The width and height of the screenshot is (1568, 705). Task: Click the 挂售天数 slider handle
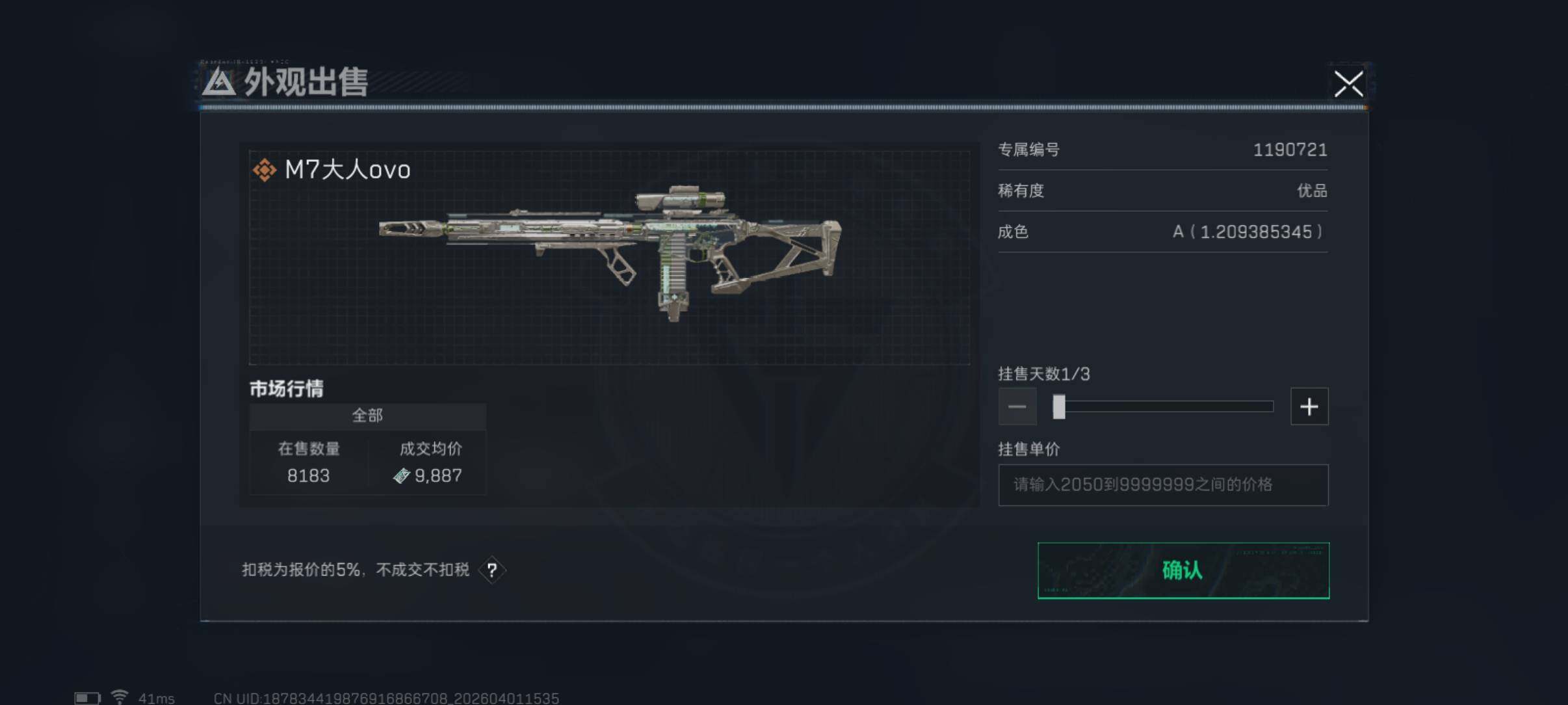click(1059, 406)
